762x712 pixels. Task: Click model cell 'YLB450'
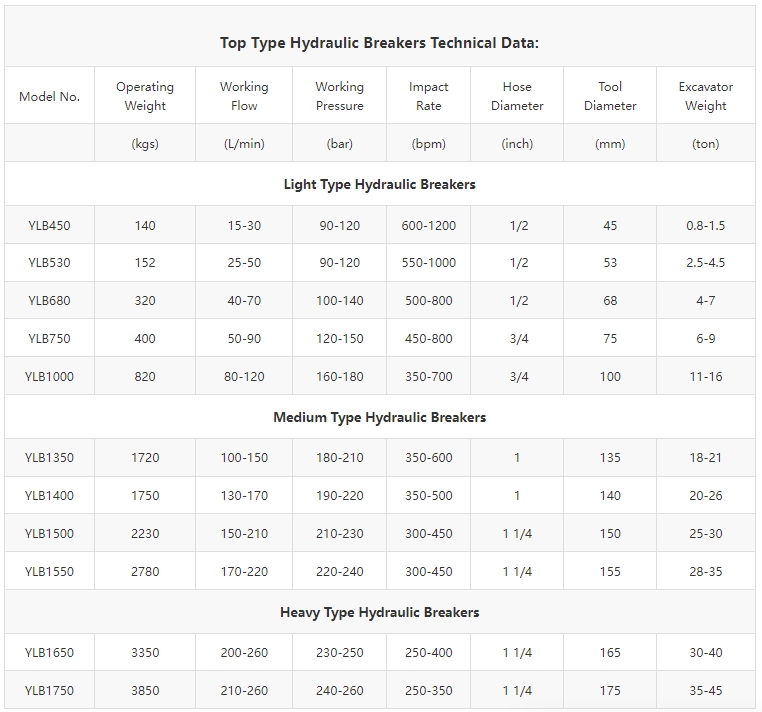click(49, 226)
